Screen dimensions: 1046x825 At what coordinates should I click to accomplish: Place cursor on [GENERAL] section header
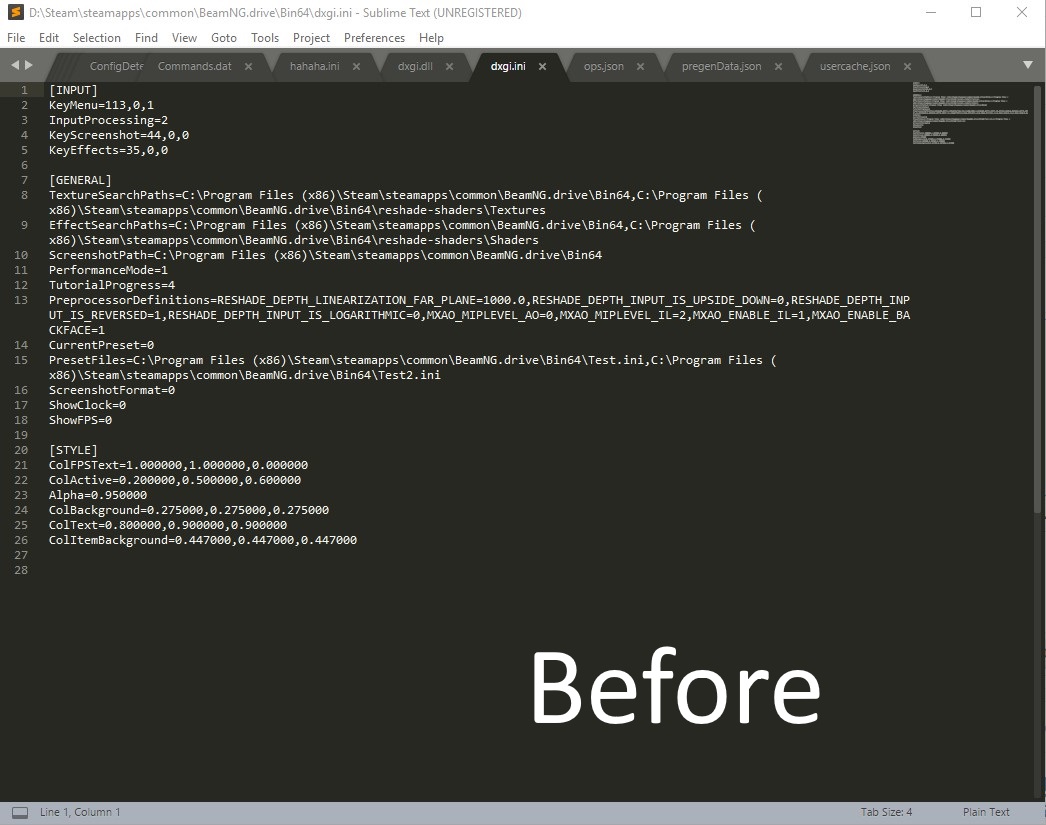click(x=80, y=180)
